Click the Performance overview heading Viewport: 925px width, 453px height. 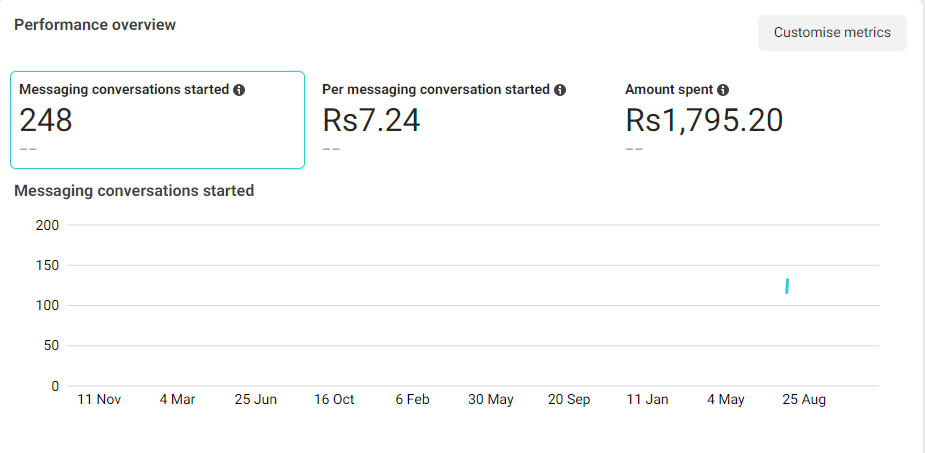point(95,25)
